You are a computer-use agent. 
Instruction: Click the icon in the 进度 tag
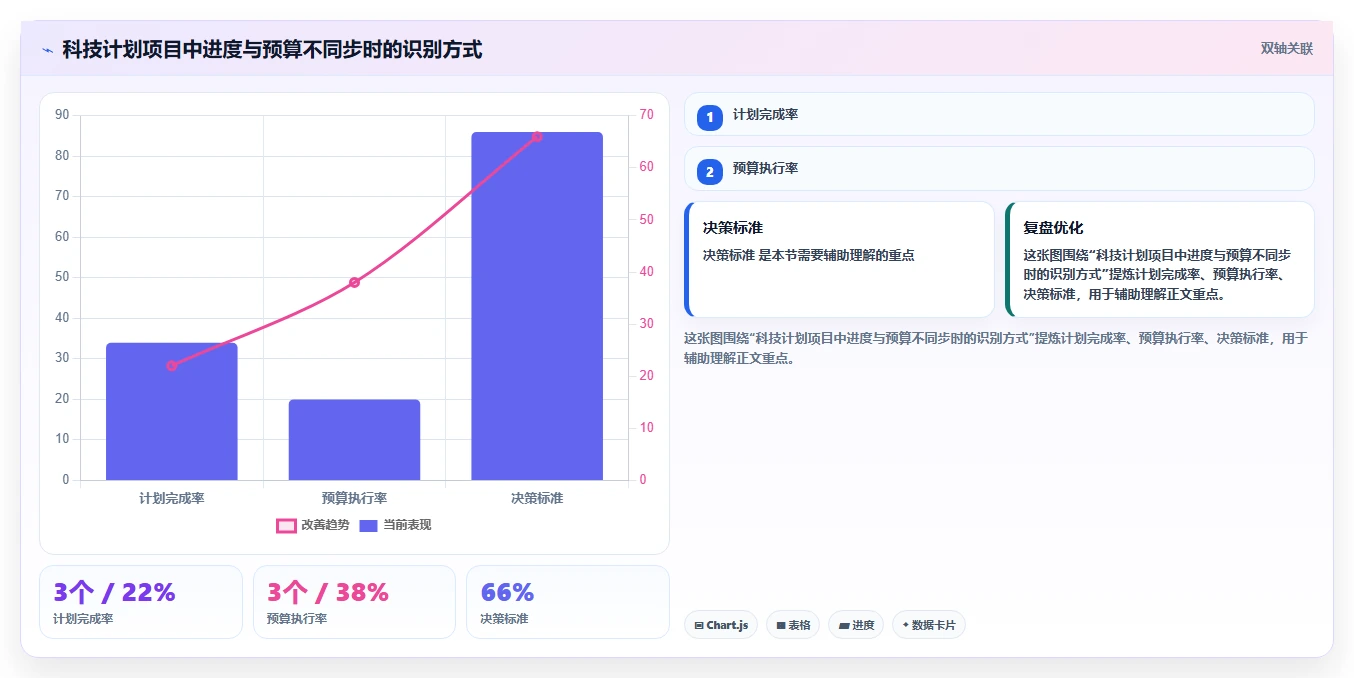tap(844, 626)
